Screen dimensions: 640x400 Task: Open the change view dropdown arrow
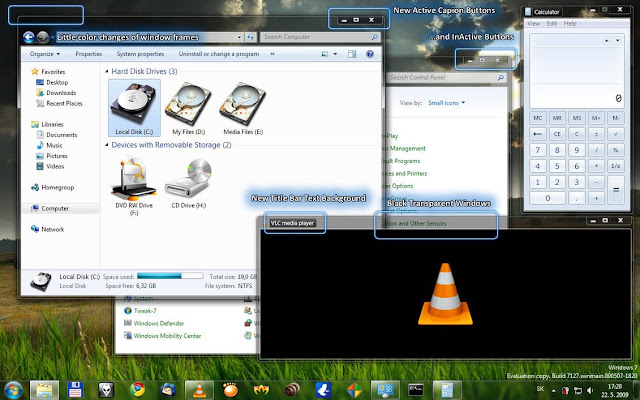tap(336, 54)
